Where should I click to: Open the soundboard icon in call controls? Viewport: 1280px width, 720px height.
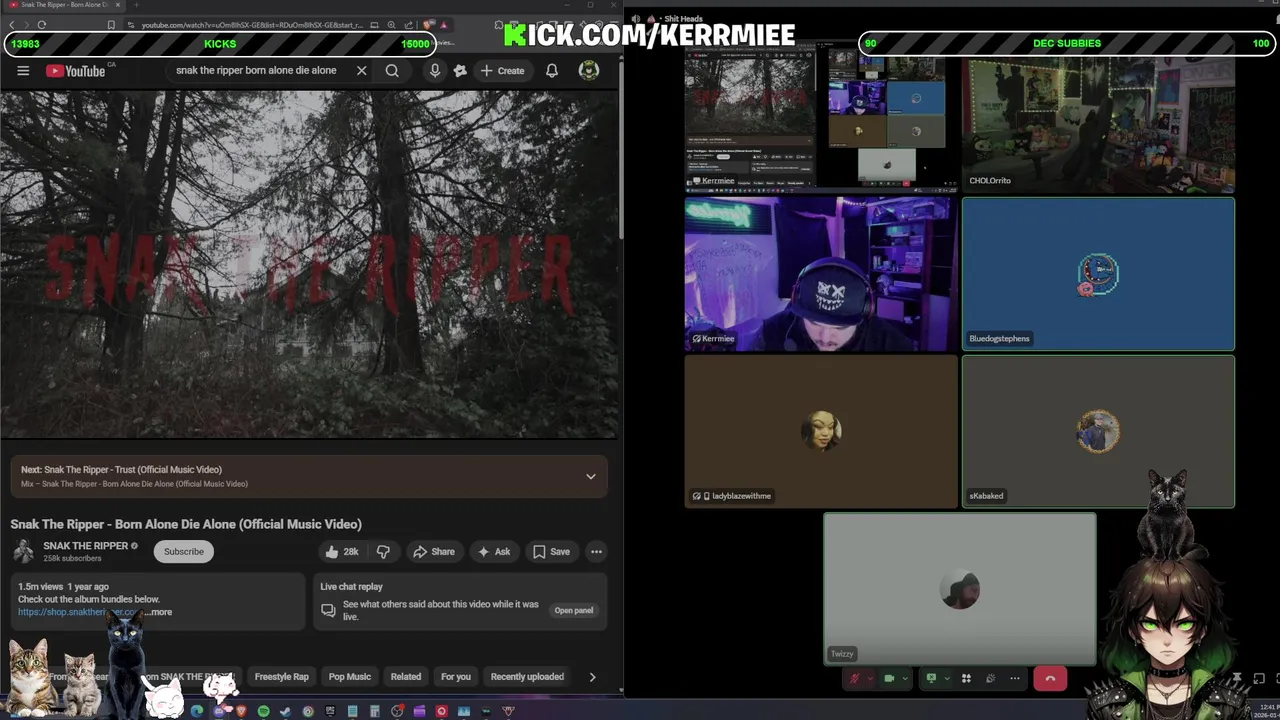click(990, 678)
